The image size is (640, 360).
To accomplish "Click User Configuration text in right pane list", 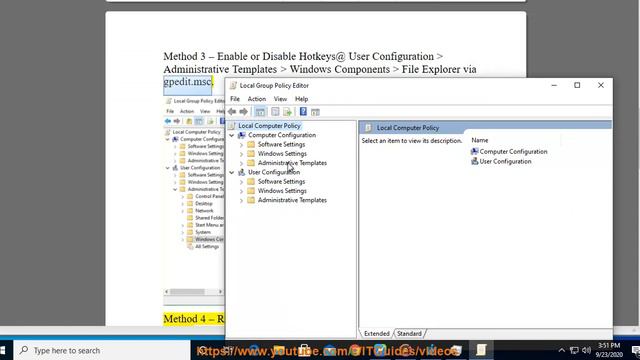I will [x=505, y=161].
